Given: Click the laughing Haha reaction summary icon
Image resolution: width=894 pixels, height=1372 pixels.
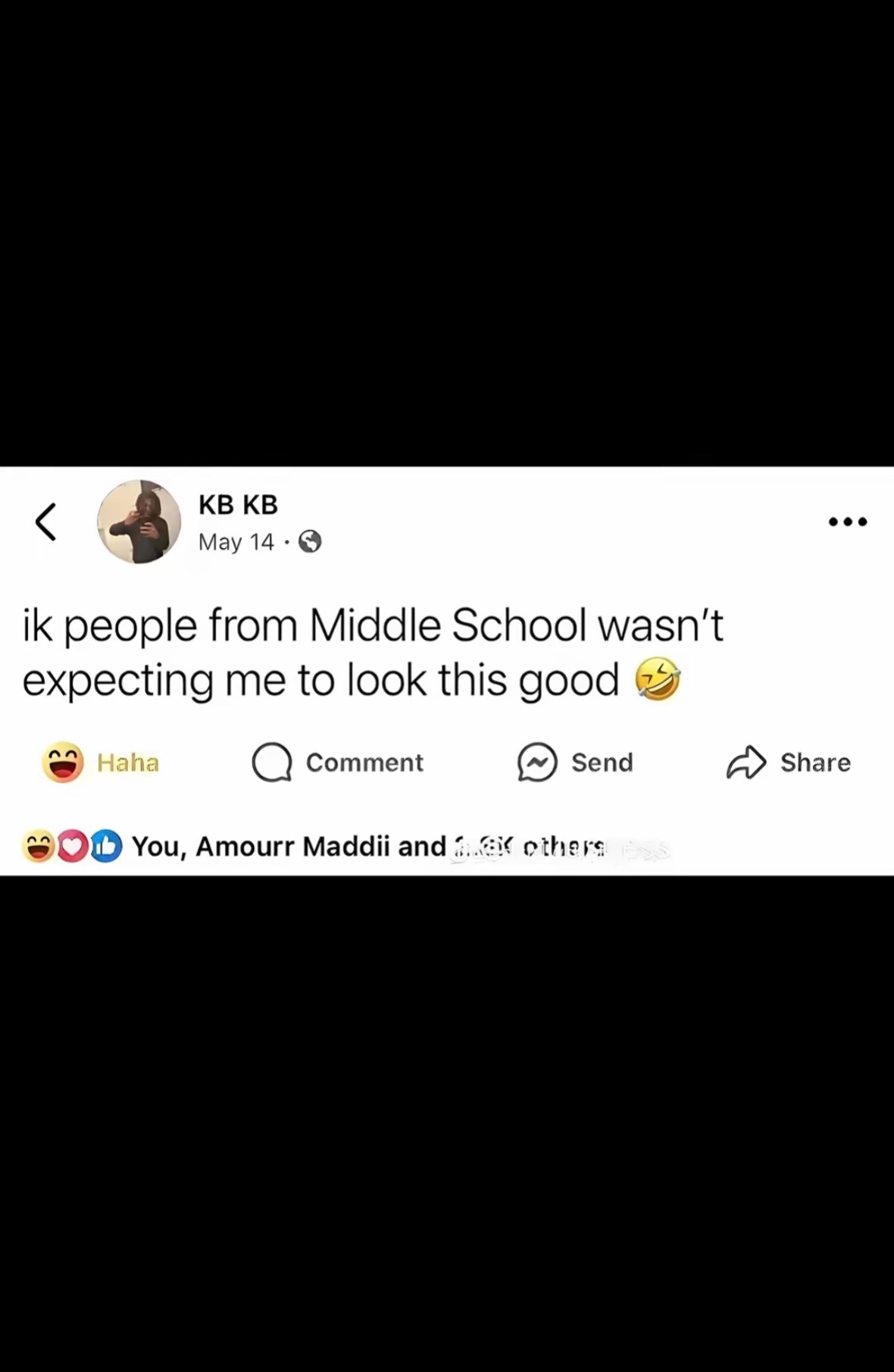Looking at the screenshot, I should tap(37, 847).
